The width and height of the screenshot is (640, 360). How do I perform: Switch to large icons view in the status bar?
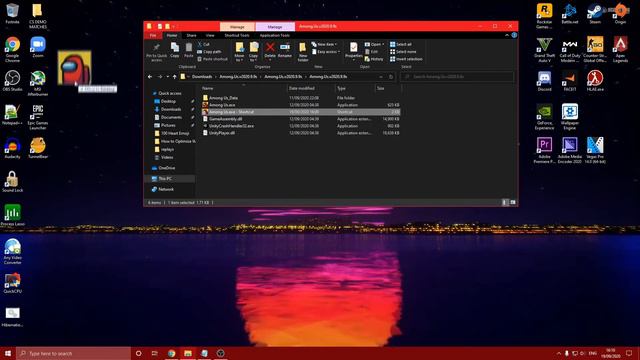pyautogui.click(x=513, y=202)
